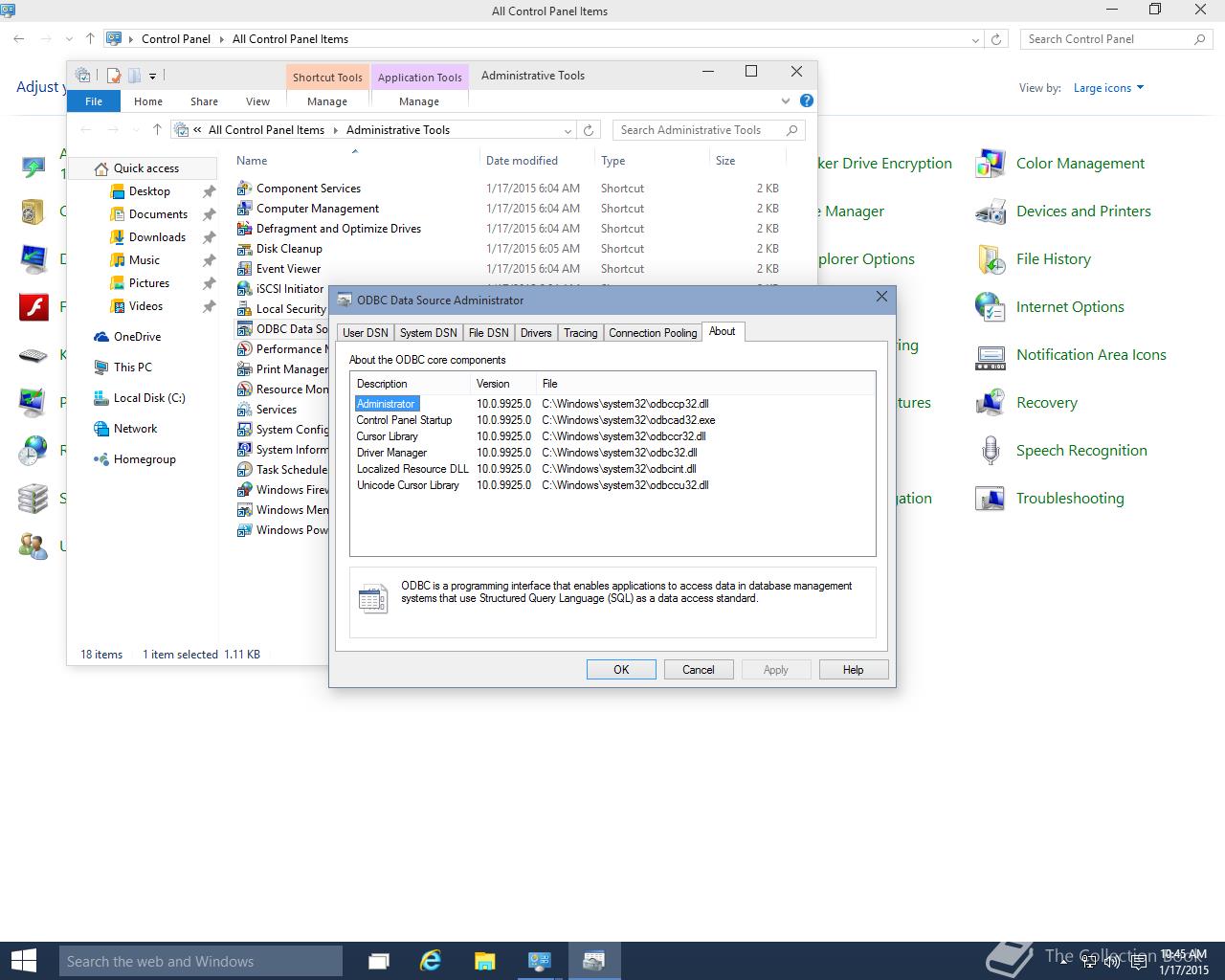Select the Cursor Library row
Image resolution: width=1225 pixels, height=980 pixels.
pos(612,436)
